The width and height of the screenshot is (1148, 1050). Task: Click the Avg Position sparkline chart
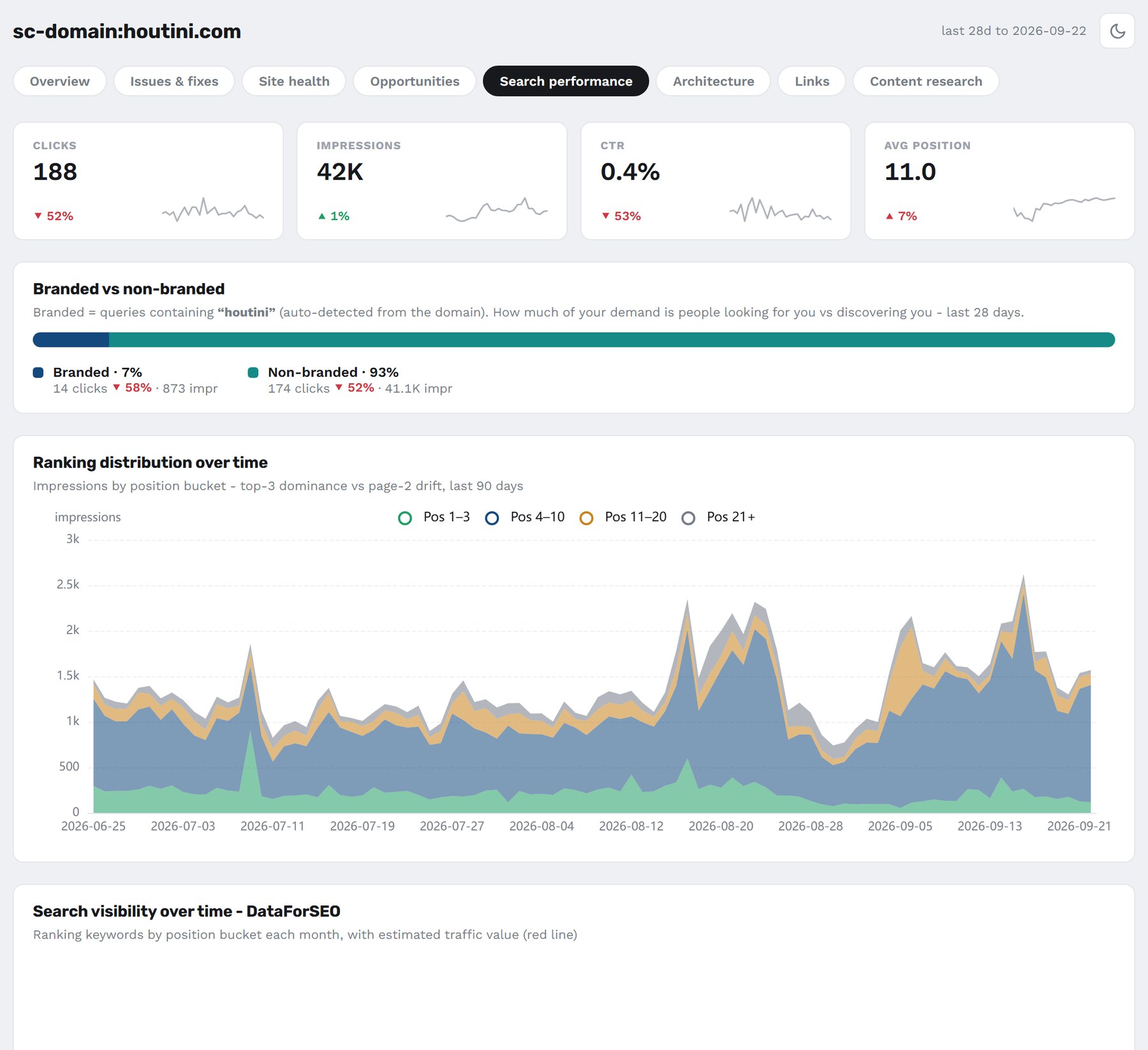click(1064, 209)
